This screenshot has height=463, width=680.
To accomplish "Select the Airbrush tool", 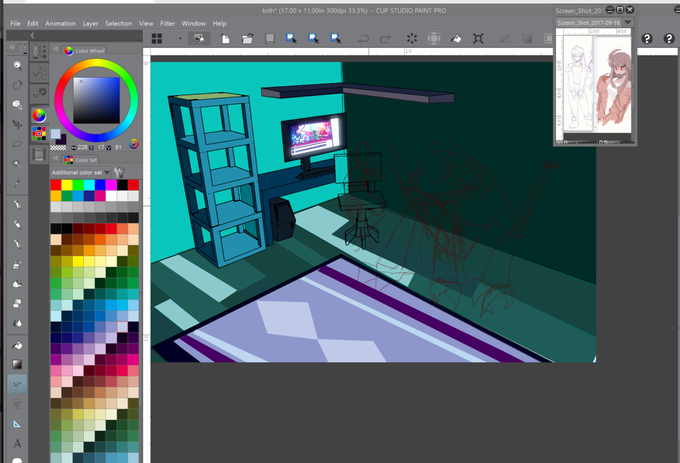I will (x=17, y=264).
